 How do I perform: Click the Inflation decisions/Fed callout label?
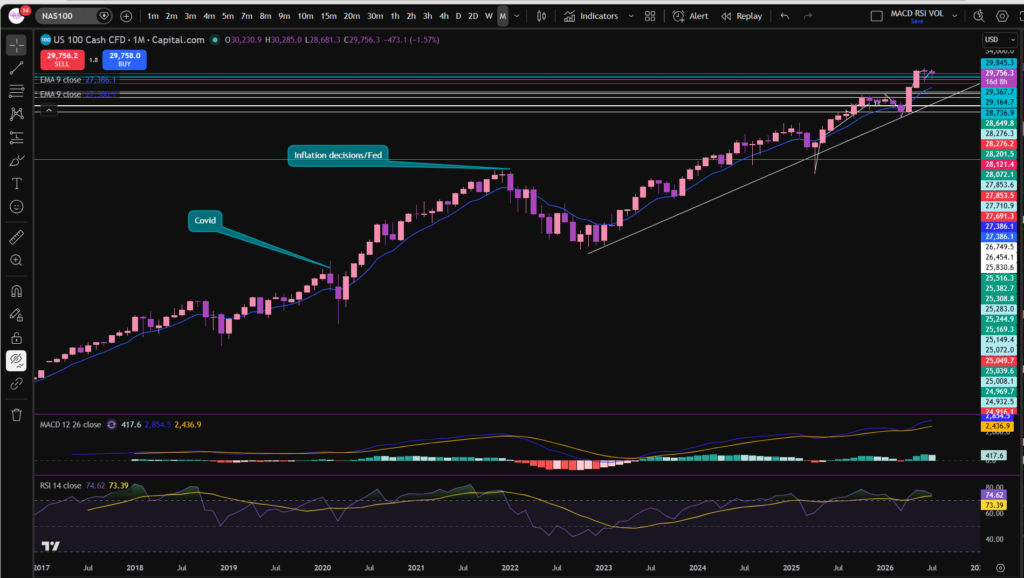click(x=338, y=155)
